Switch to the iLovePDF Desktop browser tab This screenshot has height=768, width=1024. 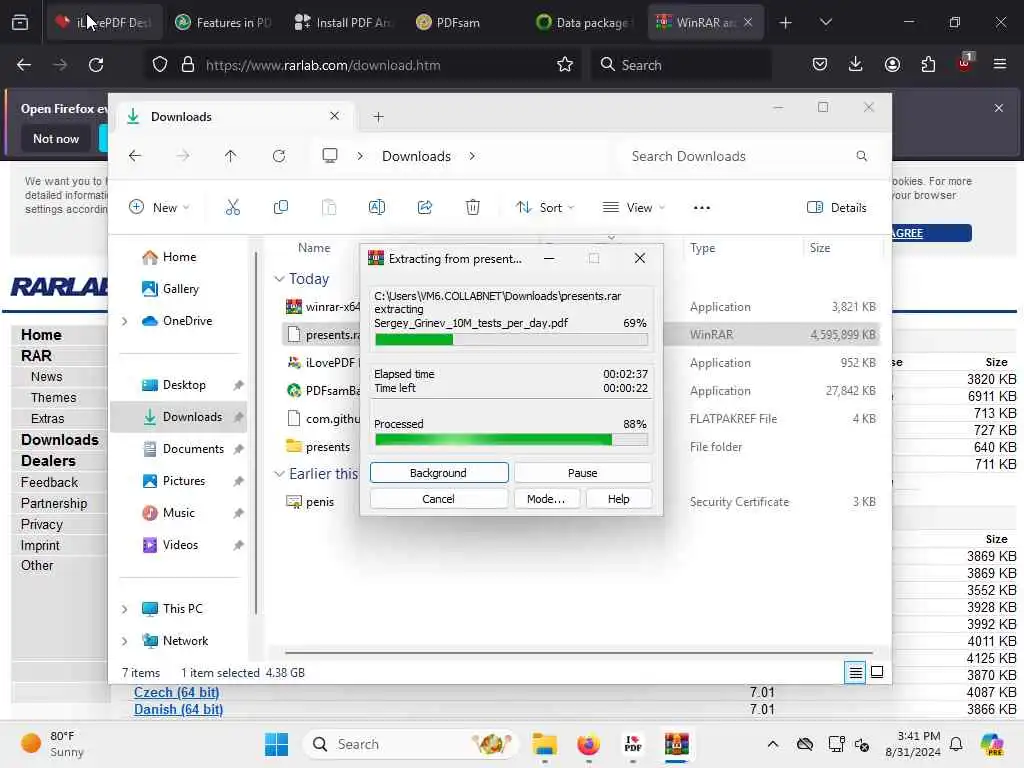(104, 23)
